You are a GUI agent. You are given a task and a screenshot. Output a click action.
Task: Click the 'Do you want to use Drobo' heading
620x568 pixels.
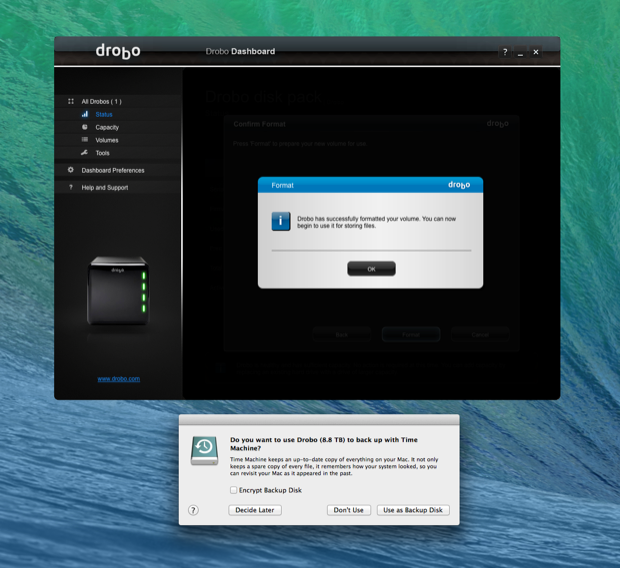(x=324, y=444)
